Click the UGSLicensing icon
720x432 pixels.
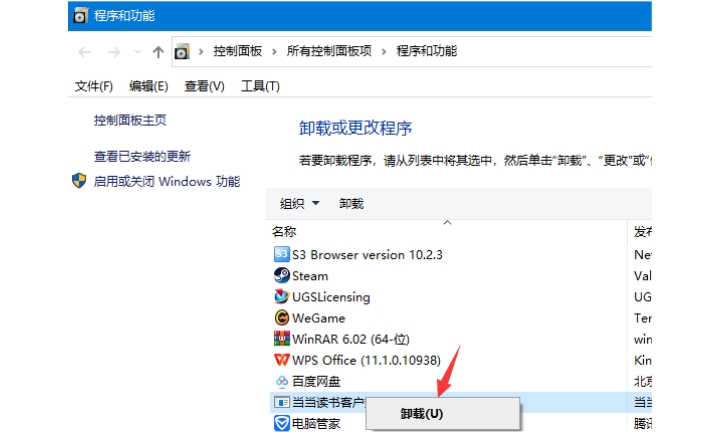pos(281,296)
